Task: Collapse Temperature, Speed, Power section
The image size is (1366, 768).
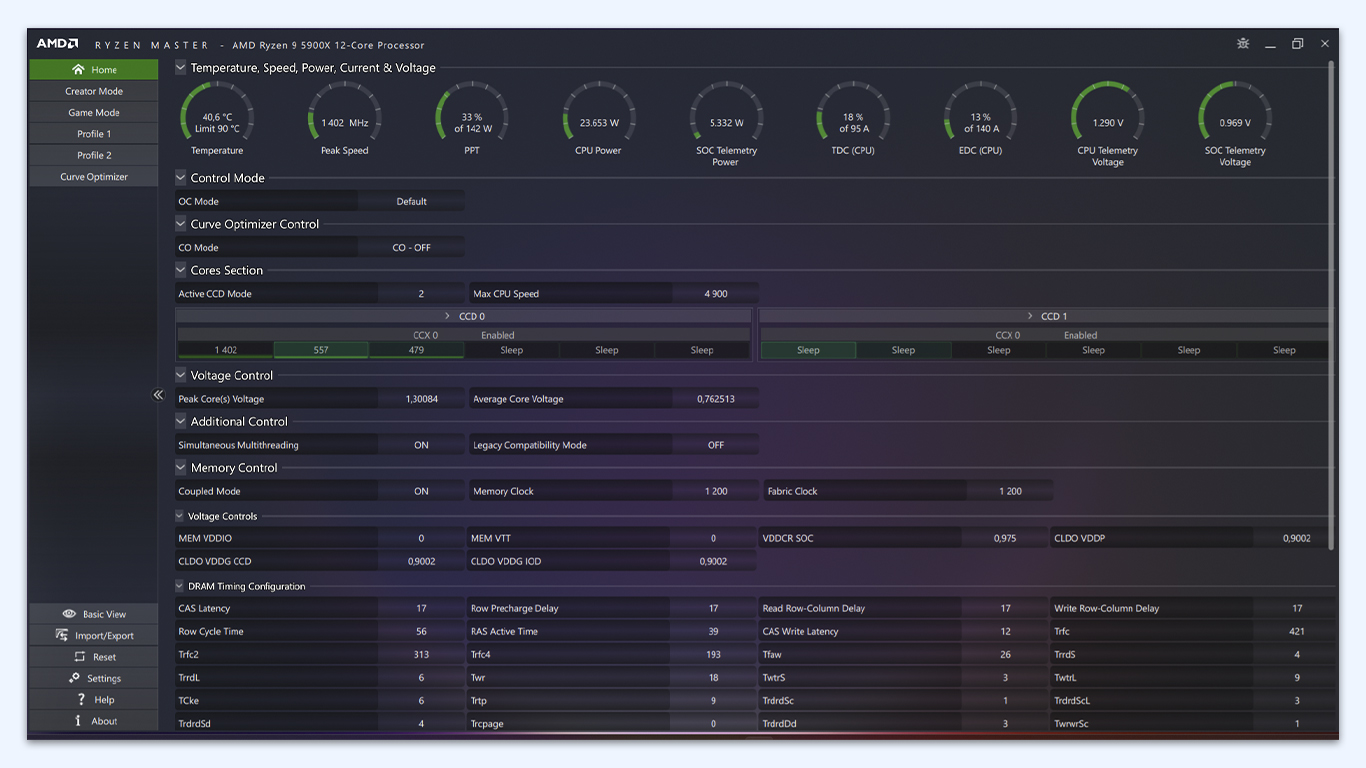Action: tap(181, 68)
